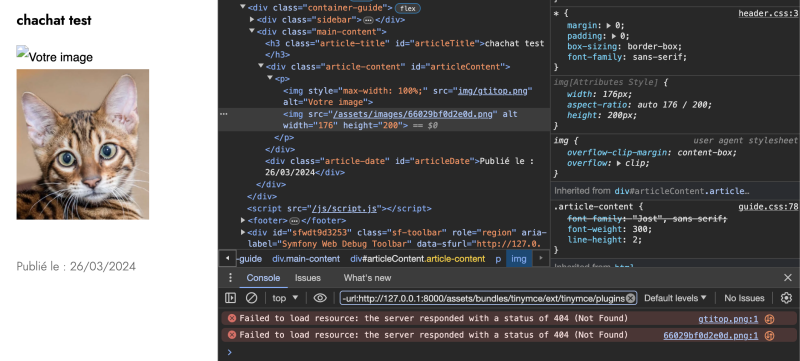Click red error icon of gtitop.png message

(x=232, y=319)
